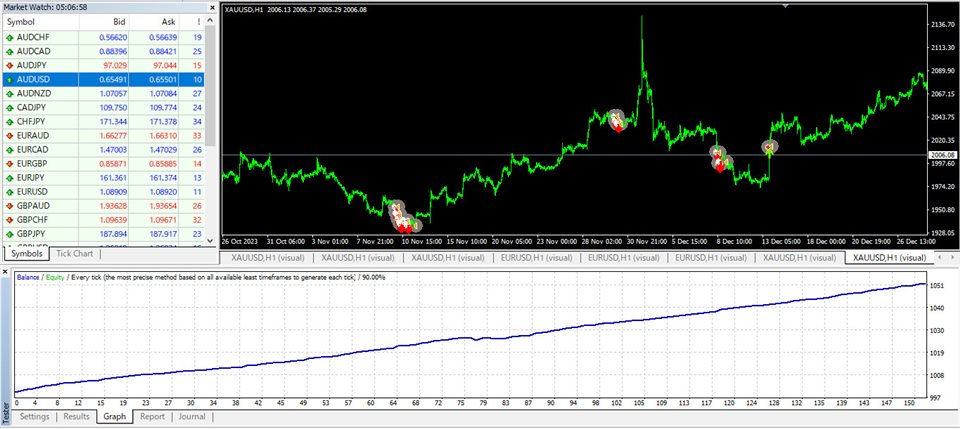The width and height of the screenshot is (960, 429).
Task: Click CHFJPY bid 171.344
Action: click(113, 122)
